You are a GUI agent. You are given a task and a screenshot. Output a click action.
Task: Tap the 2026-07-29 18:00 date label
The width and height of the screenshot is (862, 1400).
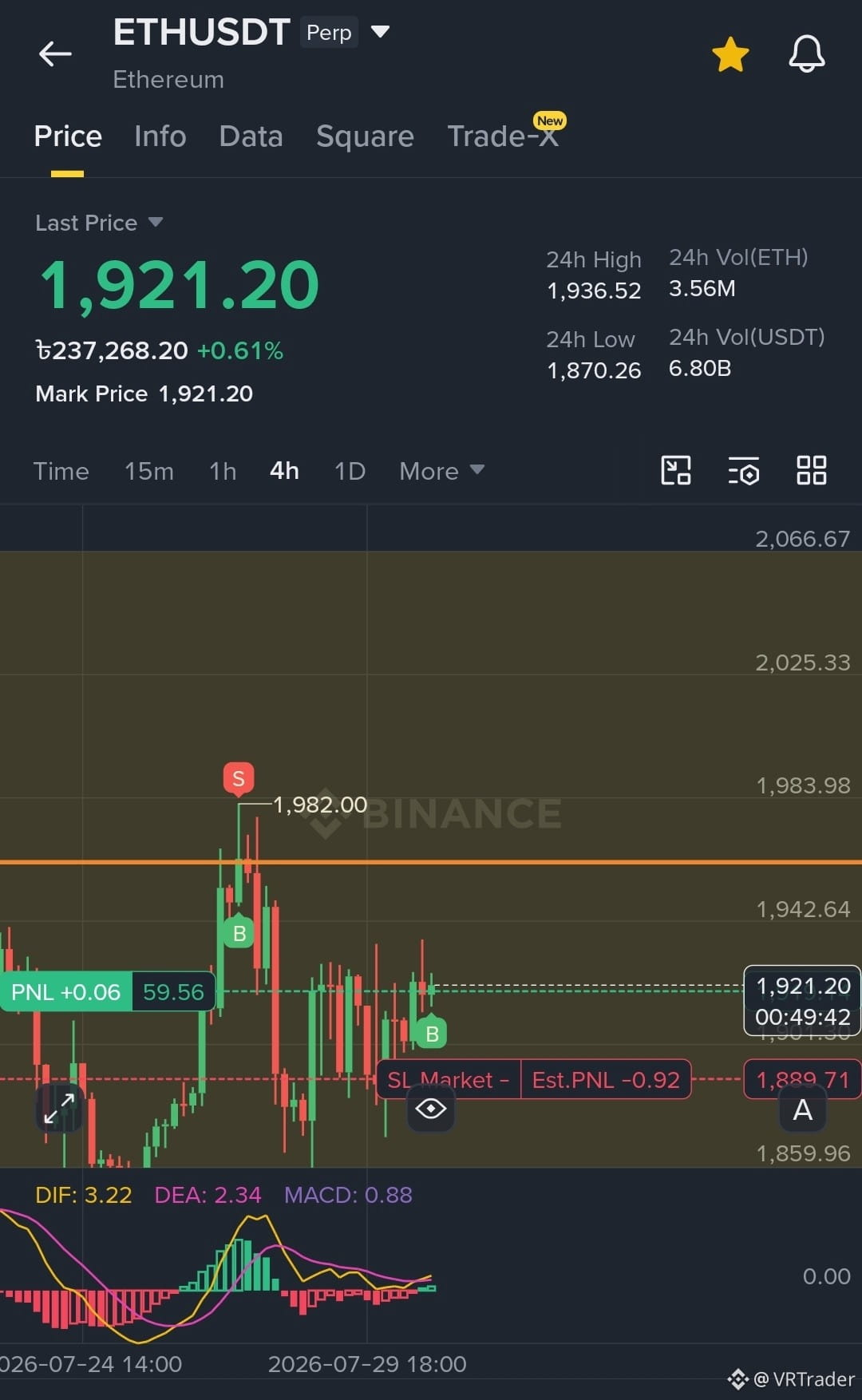point(367,1364)
